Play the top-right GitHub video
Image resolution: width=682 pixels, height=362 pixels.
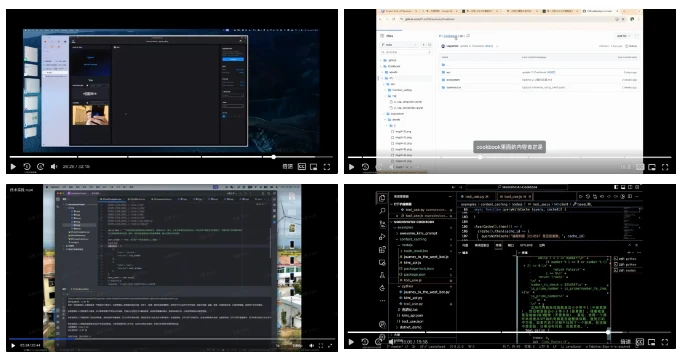pyautogui.click(x=351, y=167)
